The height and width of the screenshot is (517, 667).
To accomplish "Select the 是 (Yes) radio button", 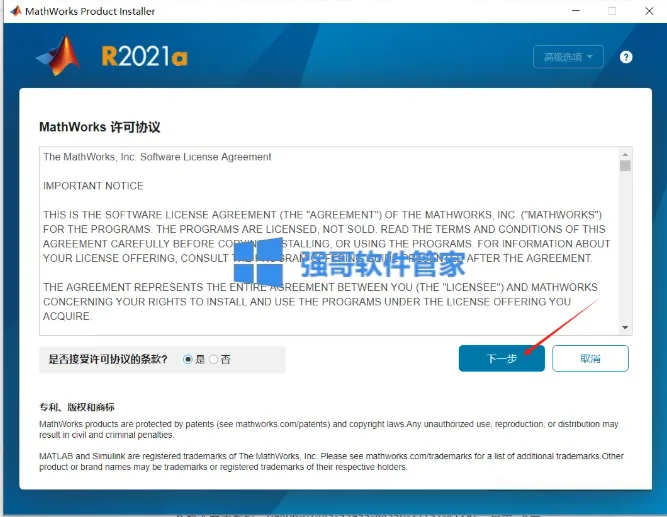I will click(x=188, y=360).
